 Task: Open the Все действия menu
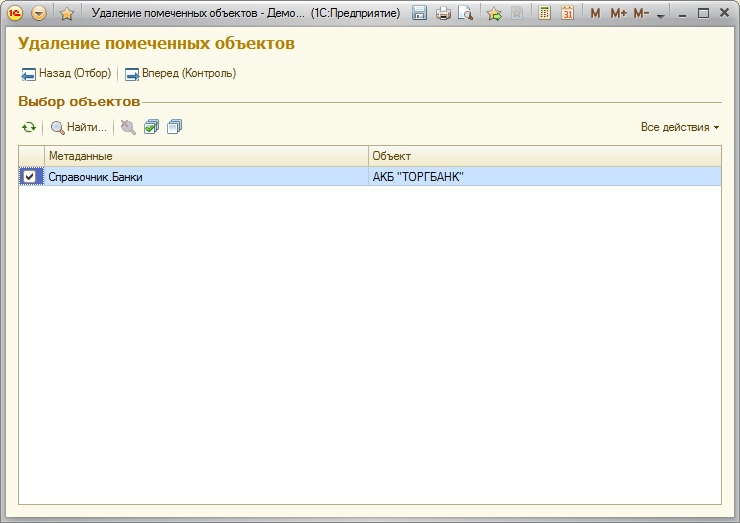coord(680,127)
